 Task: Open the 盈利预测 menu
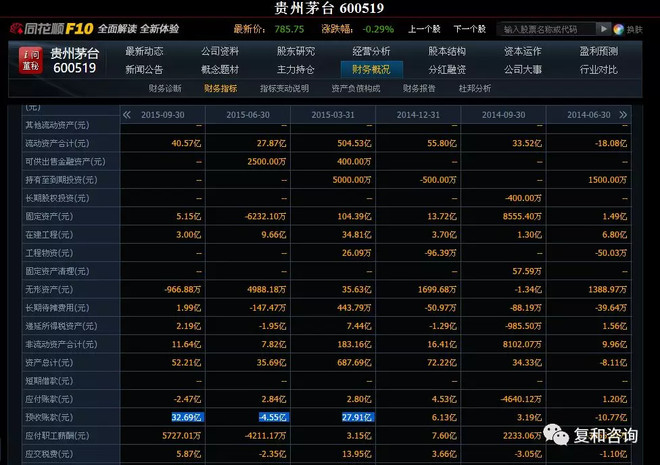point(599,51)
